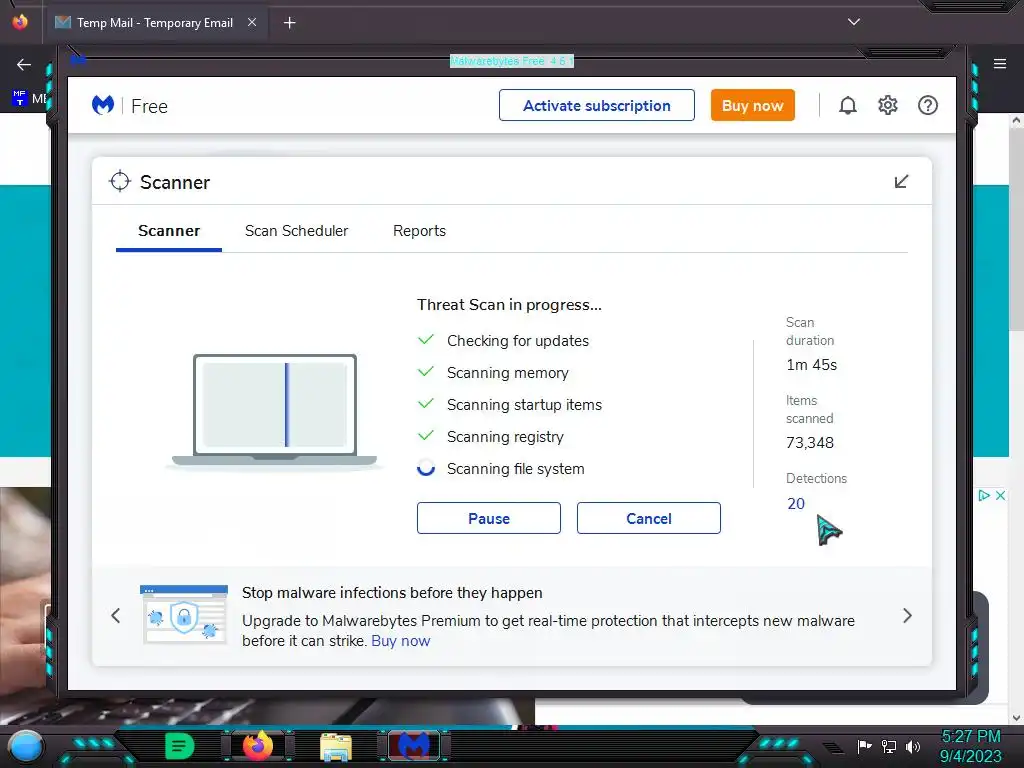Screen dimensions: 1024x768
Task: Show the previous promo banner
Action: 116,615
